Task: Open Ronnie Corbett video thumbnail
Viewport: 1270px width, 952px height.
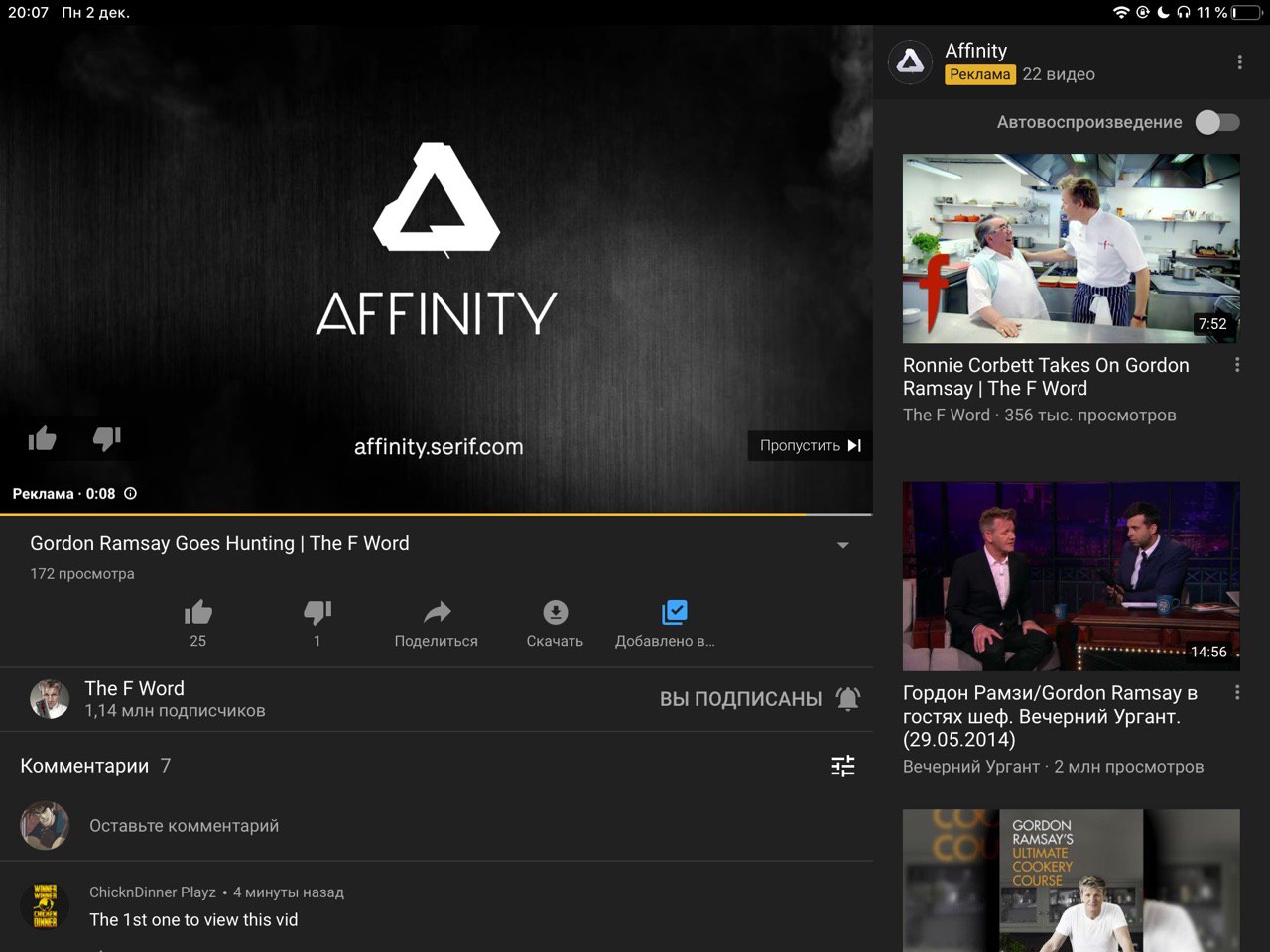Action: [1072, 248]
